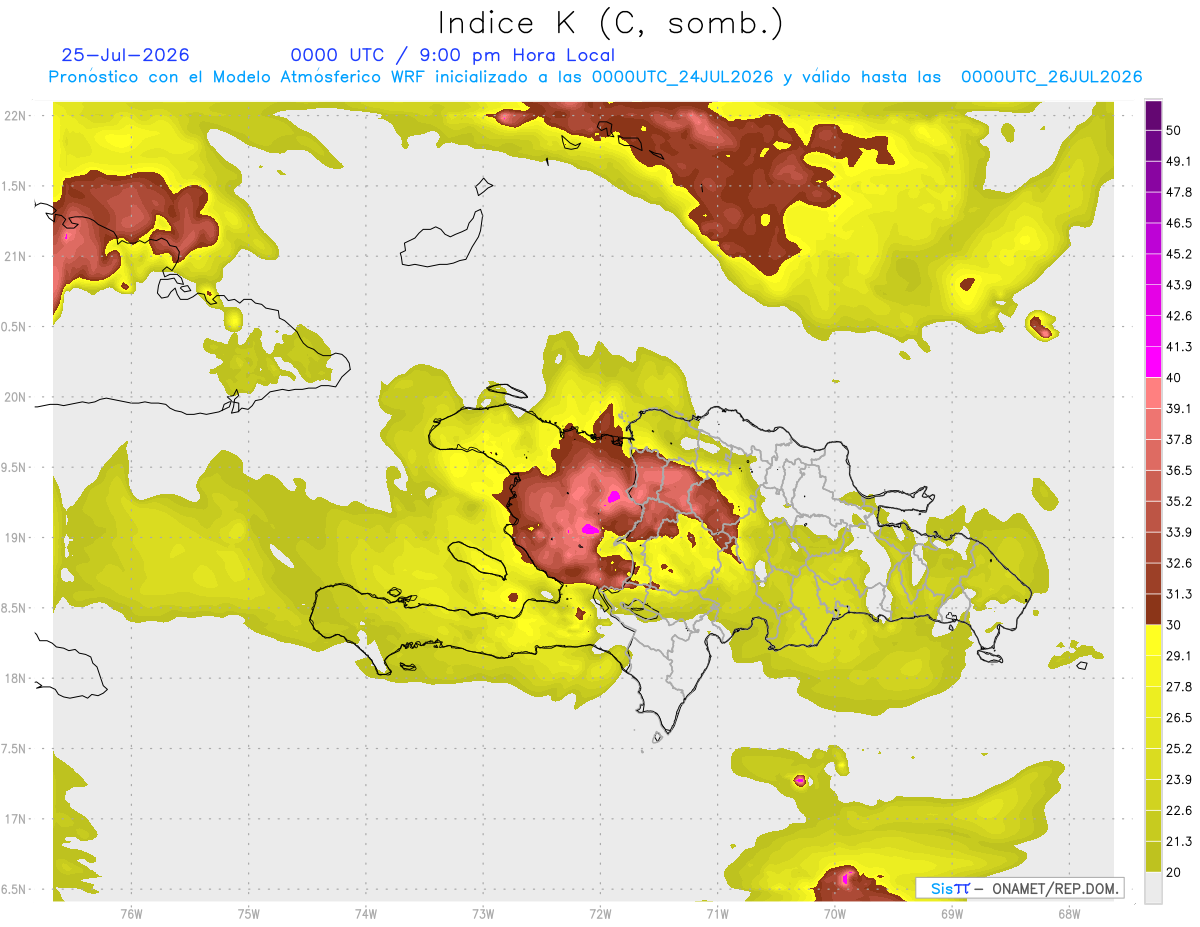
Task: Pick the bright yellow colorbar segment between 29.1 and 30
Action: click(1154, 641)
